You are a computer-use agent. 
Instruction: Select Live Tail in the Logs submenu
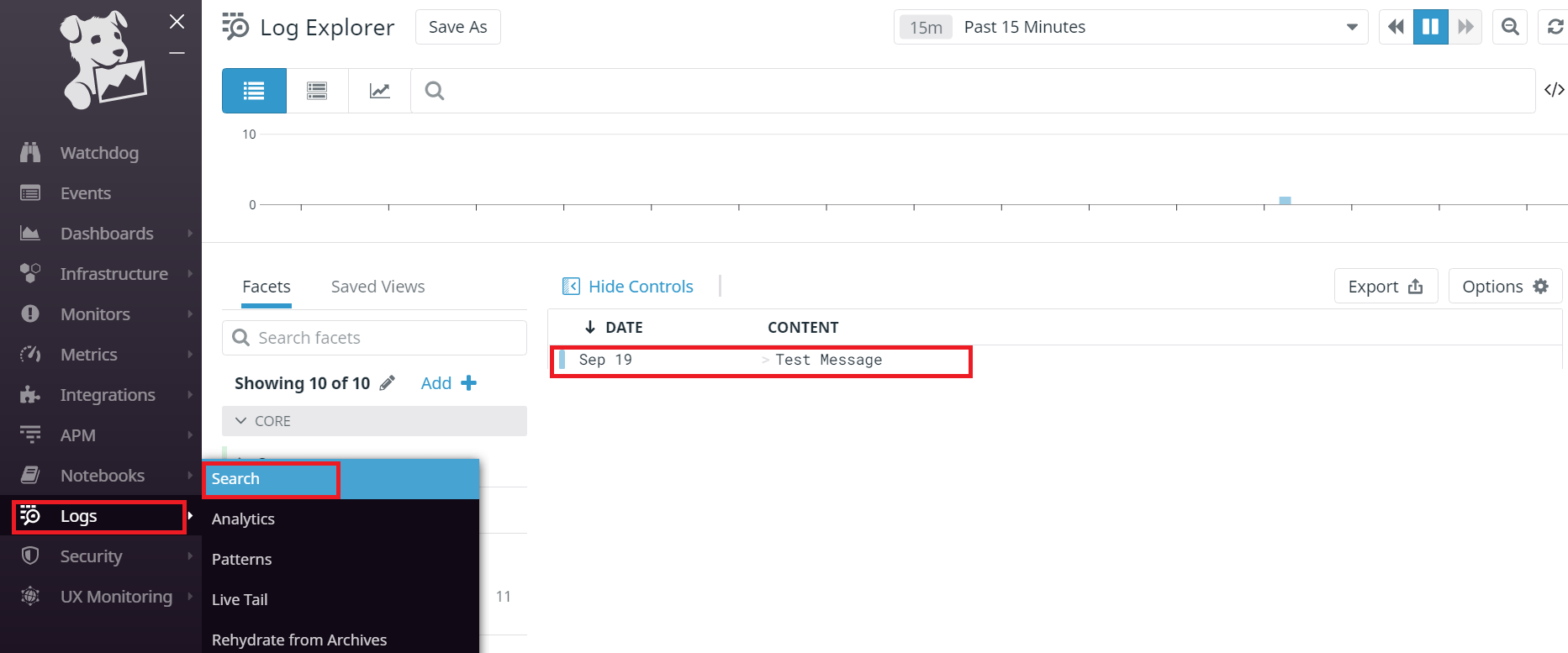click(x=341, y=600)
